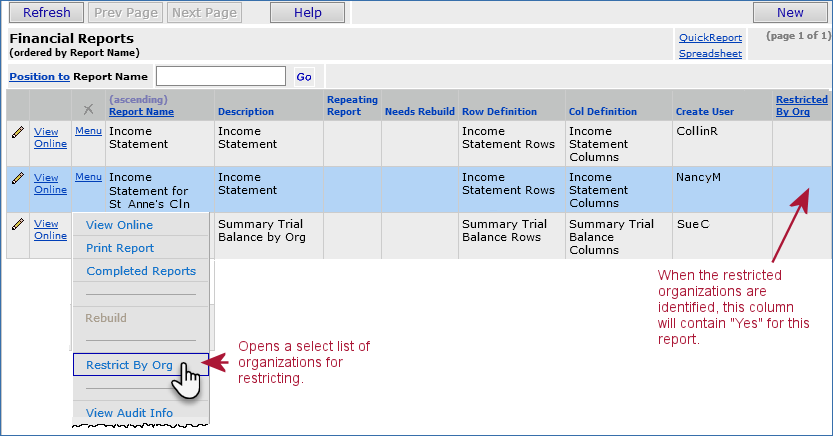Focus the Position to Report Name text field
This screenshot has width=833, height=436.
coord(220,77)
